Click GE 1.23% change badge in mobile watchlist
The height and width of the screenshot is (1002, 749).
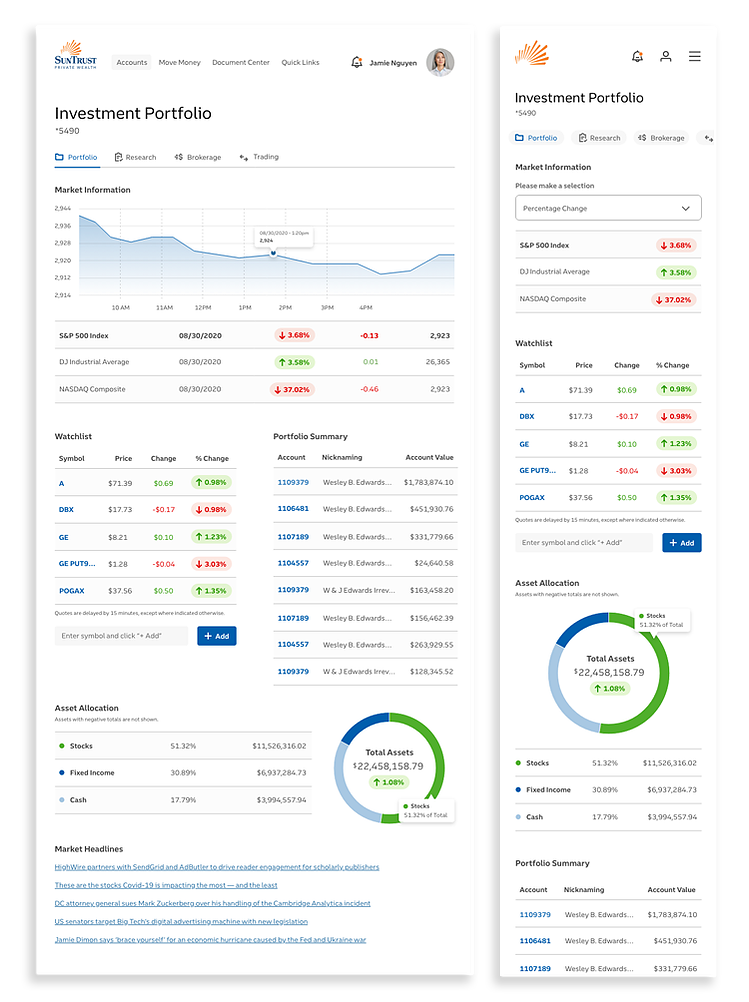tap(676, 443)
